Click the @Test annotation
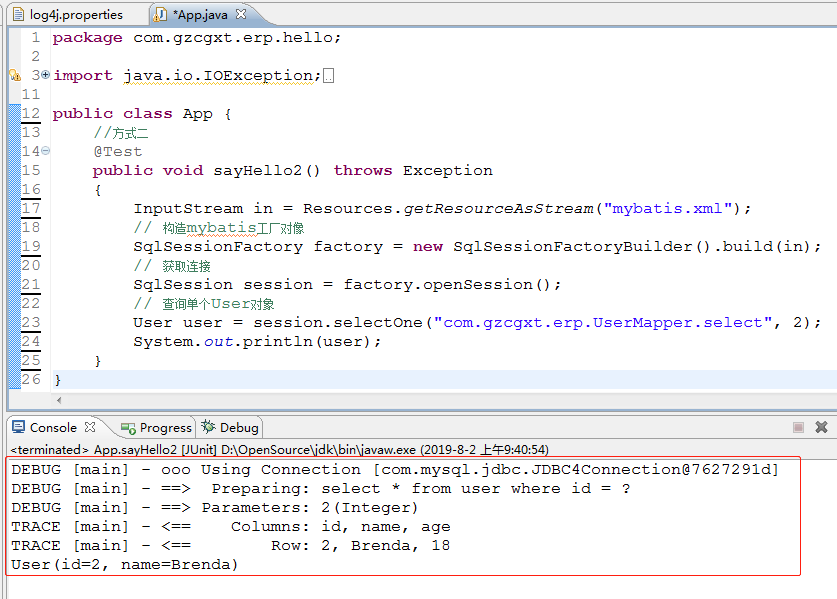 tap(118, 152)
